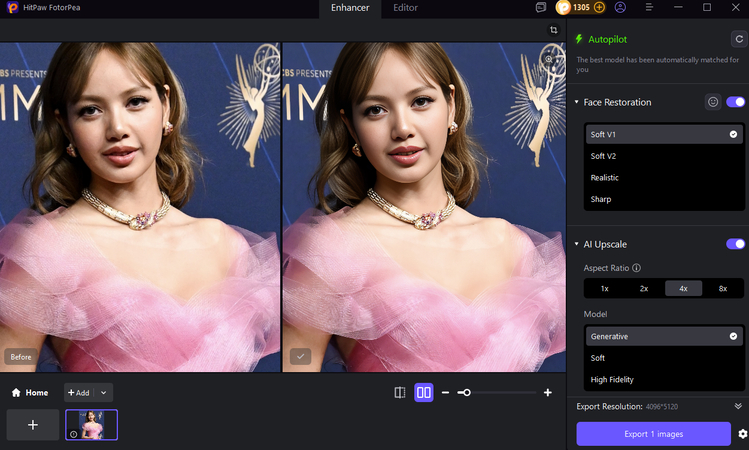This screenshot has width=749, height=450.
Task: Collapse the AI Upscale section
Action: (x=577, y=244)
